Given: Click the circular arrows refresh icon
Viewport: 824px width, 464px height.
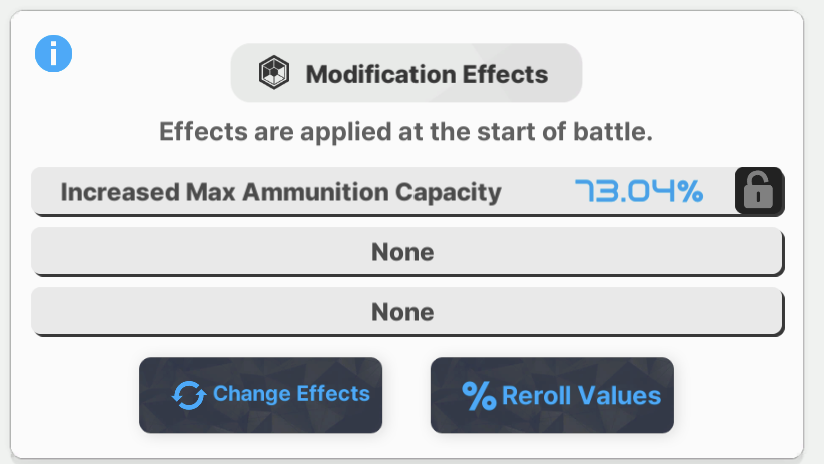Looking at the screenshot, I should pos(189,395).
